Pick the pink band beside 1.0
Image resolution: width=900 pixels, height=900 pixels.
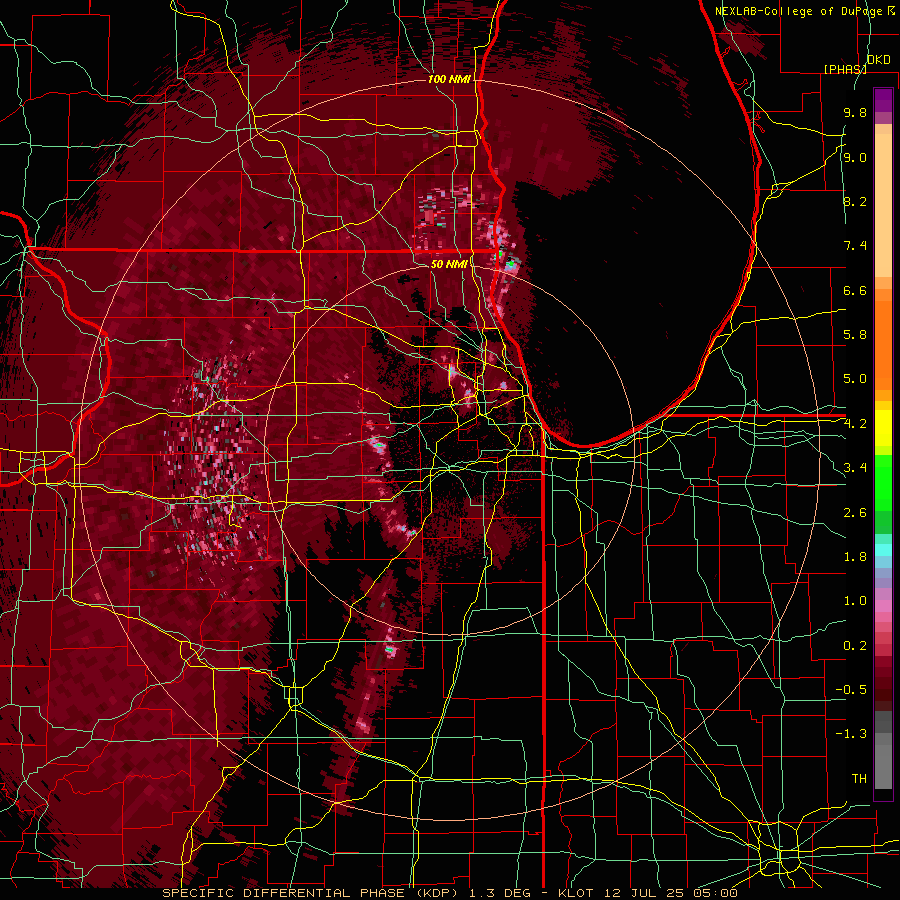(x=883, y=605)
